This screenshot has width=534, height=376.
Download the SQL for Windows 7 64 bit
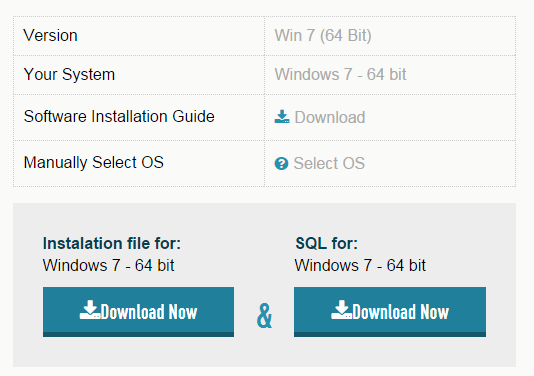(x=390, y=312)
